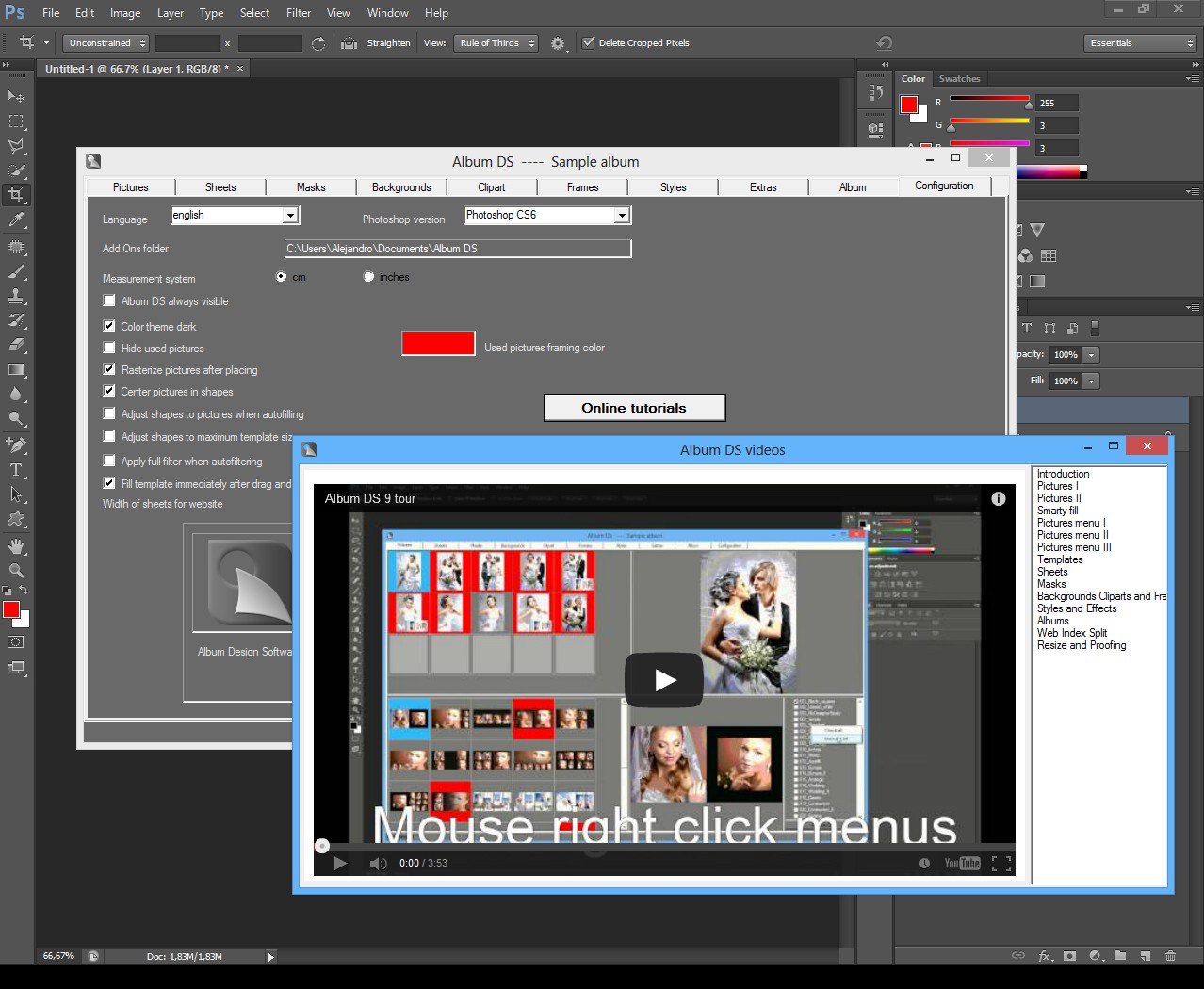This screenshot has height=989, width=1204.
Task: Click the video progress bar
Action: point(664,846)
